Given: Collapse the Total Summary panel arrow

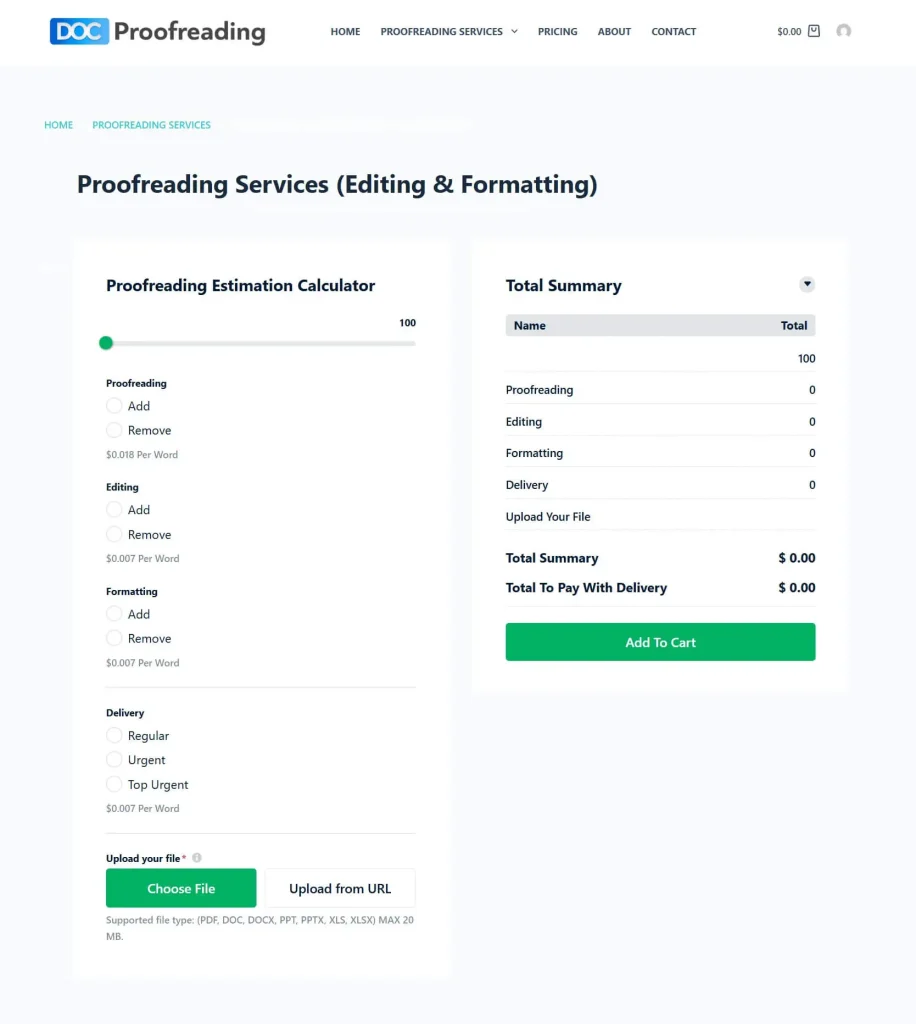Looking at the screenshot, I should pyautogui.click(x=807, y=285).
